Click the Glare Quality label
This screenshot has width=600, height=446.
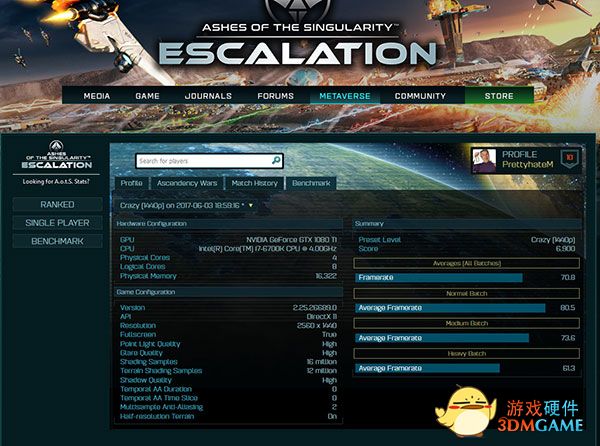coord(141,353)
